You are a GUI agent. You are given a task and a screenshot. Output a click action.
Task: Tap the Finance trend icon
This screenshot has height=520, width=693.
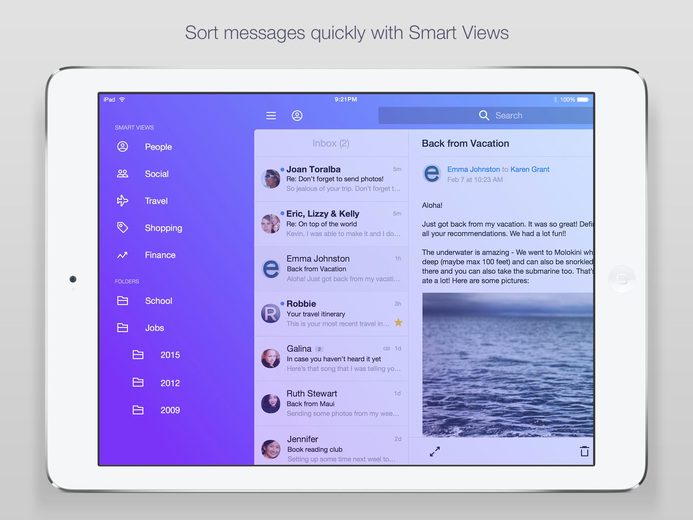(x=122, y=255)
